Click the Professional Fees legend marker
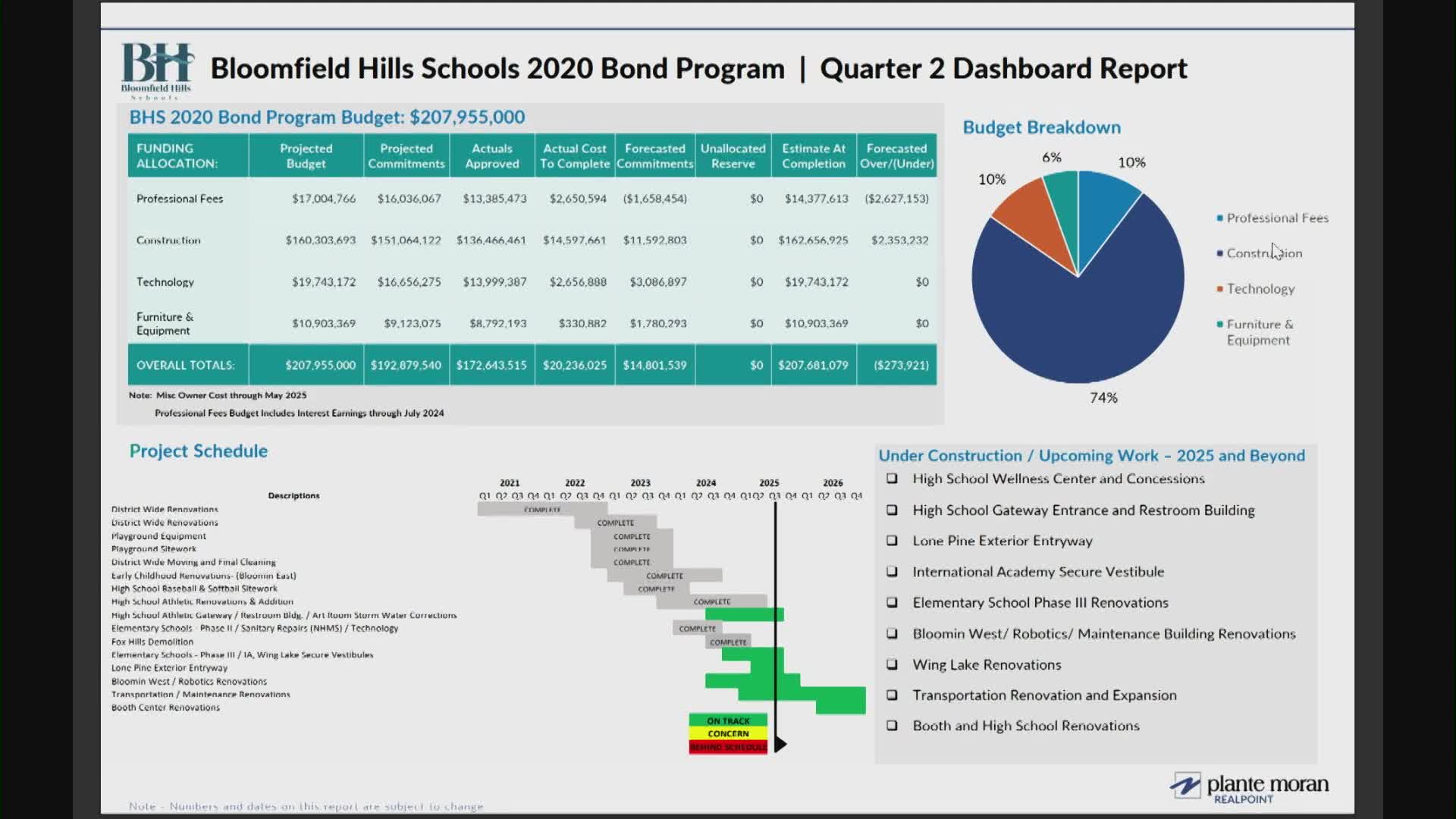This screenshot has width=1456, height=819. tap(1219, 218)
